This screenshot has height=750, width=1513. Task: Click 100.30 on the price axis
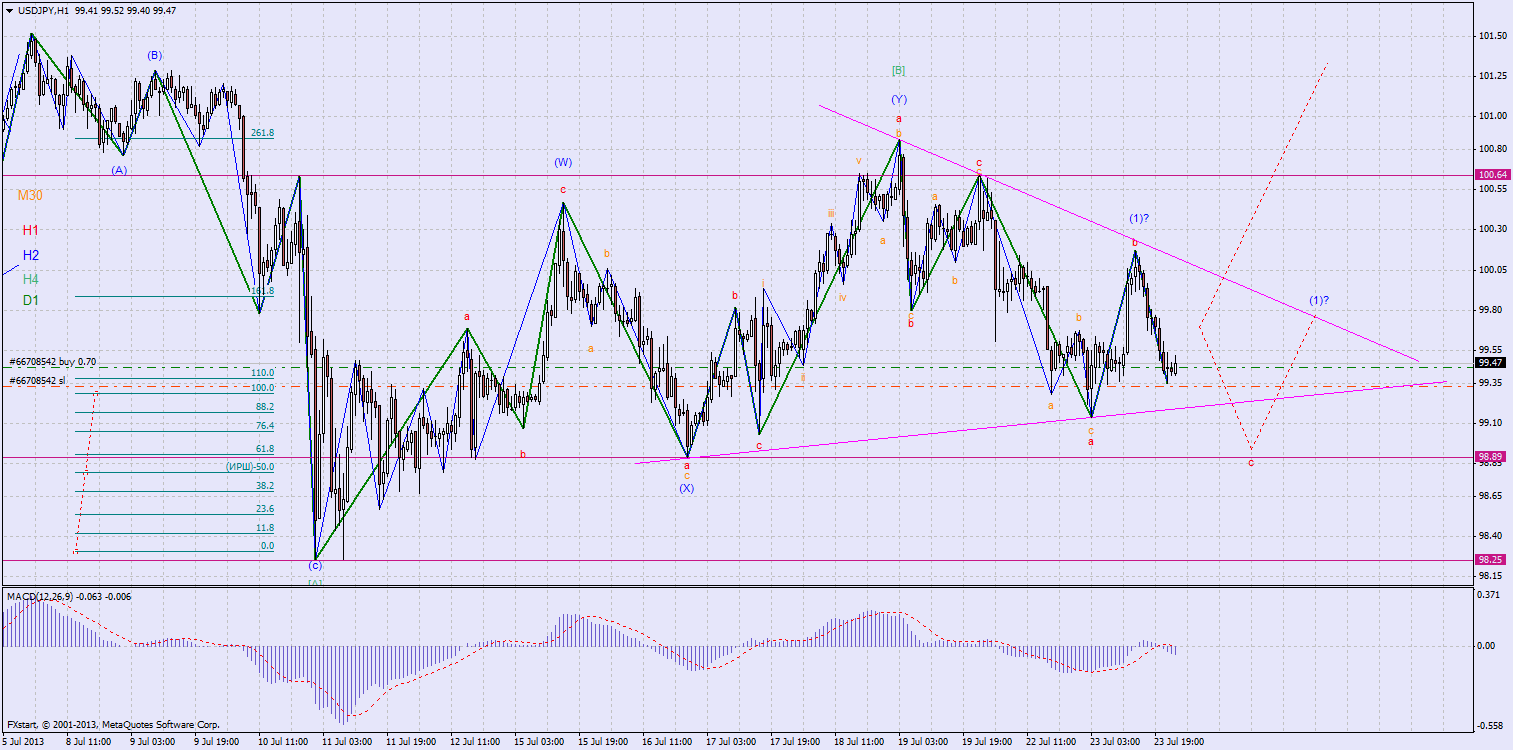tap(1492, 229)
